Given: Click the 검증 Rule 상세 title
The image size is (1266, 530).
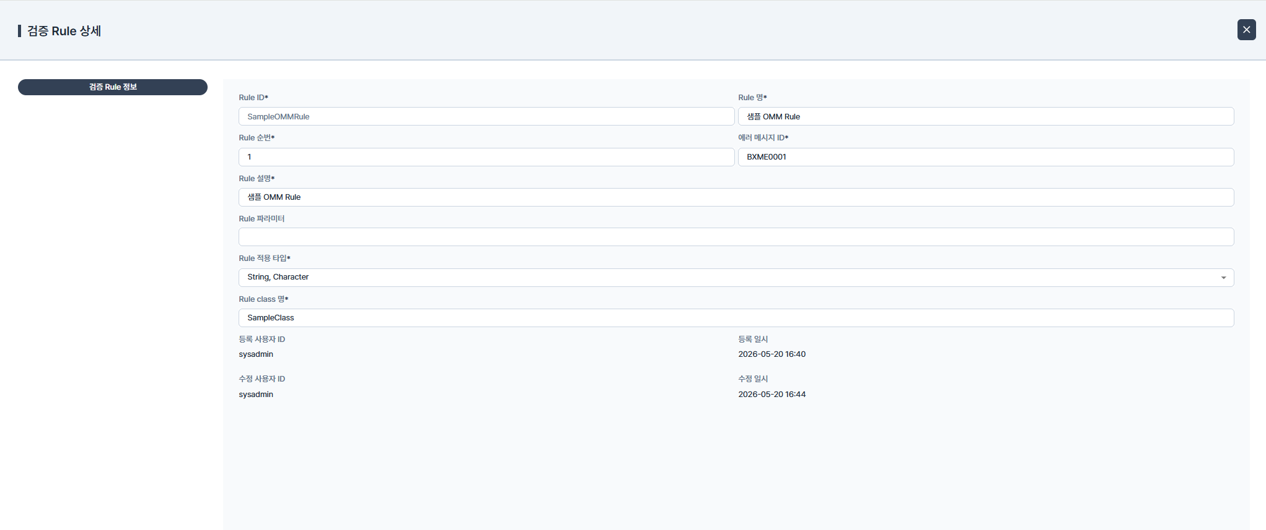Looking at the screenshot, I should [64, 31].
